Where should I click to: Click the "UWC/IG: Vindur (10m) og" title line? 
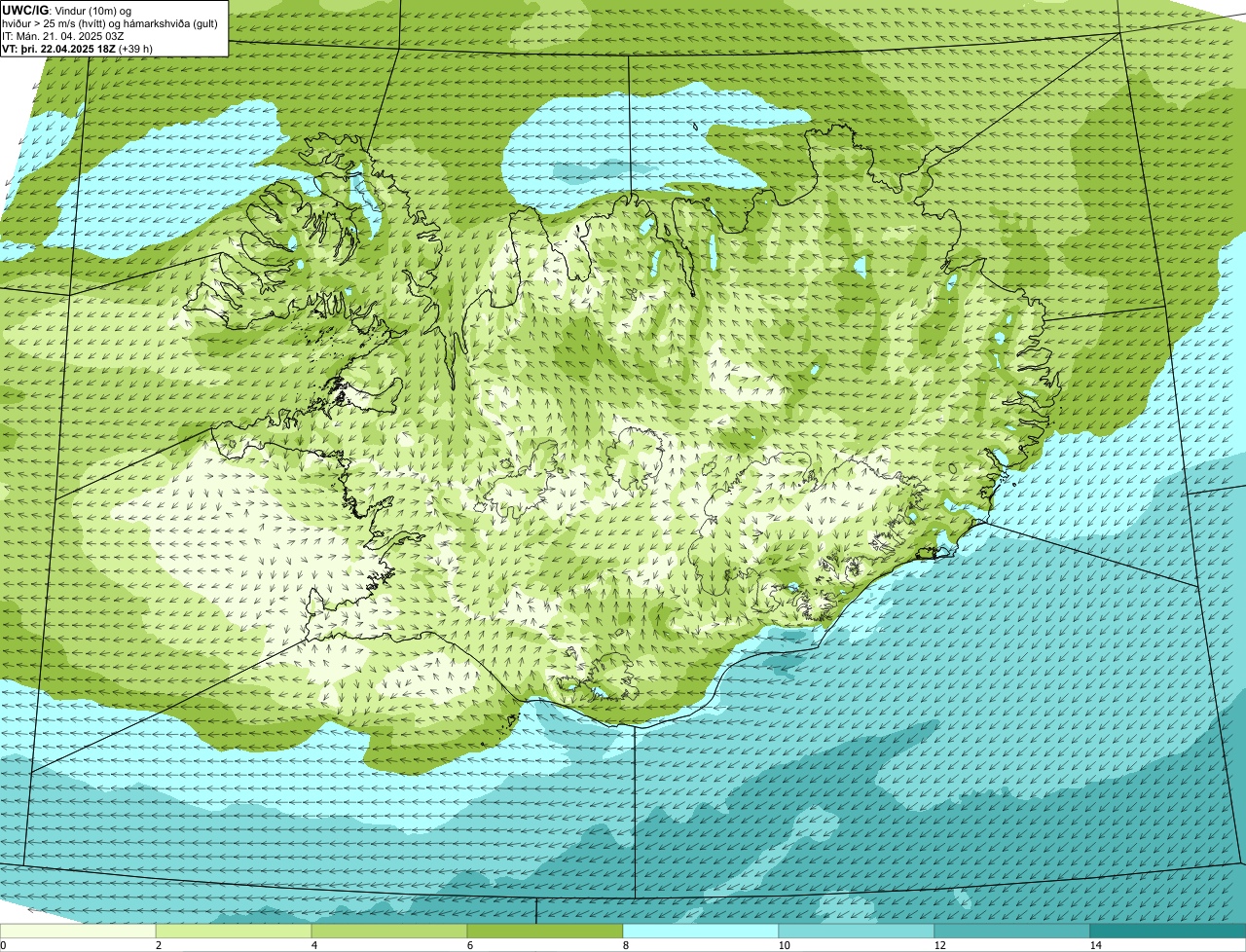(66, 11)
